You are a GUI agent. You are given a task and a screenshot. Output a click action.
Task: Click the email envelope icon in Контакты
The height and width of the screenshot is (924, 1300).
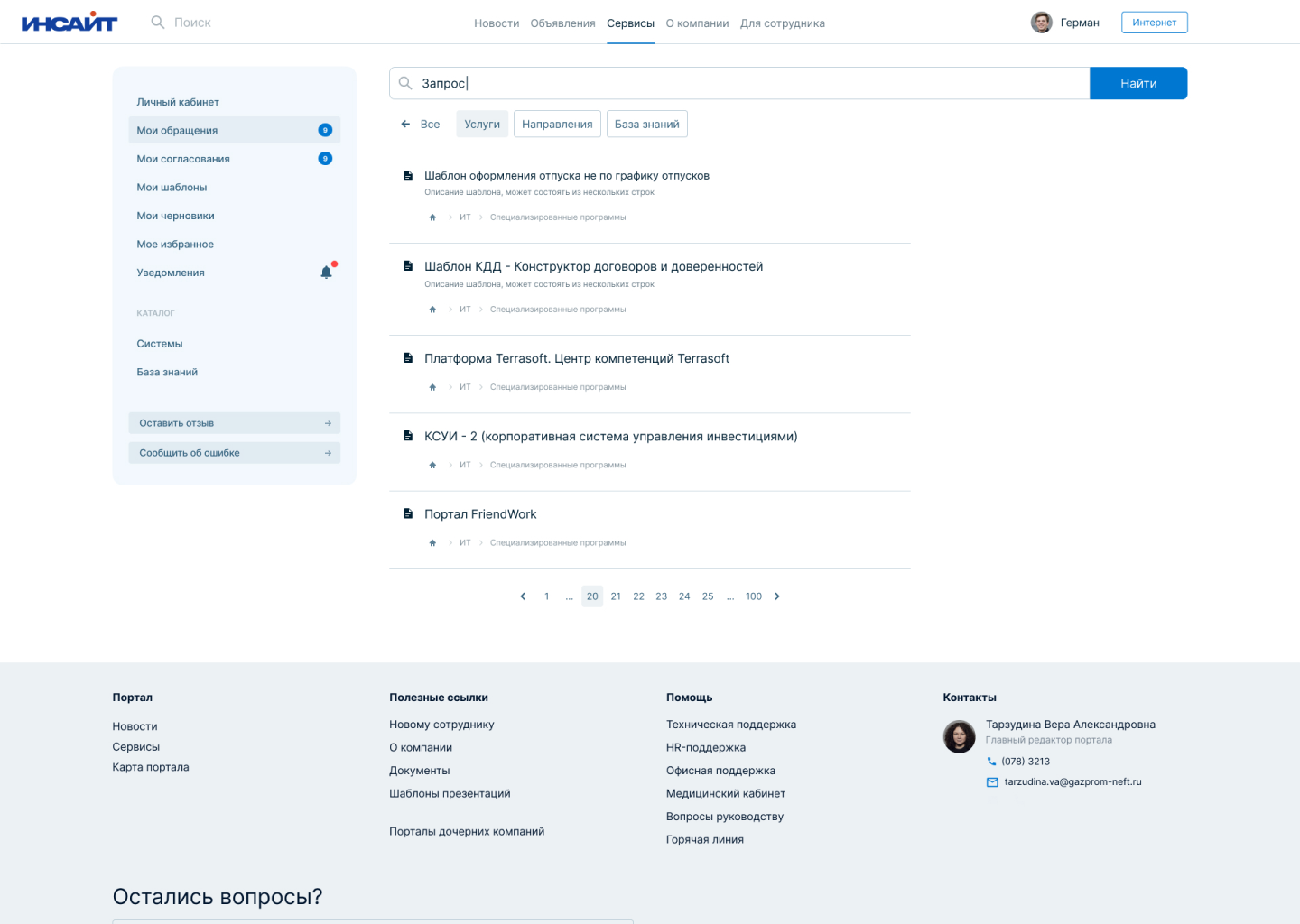992,782
